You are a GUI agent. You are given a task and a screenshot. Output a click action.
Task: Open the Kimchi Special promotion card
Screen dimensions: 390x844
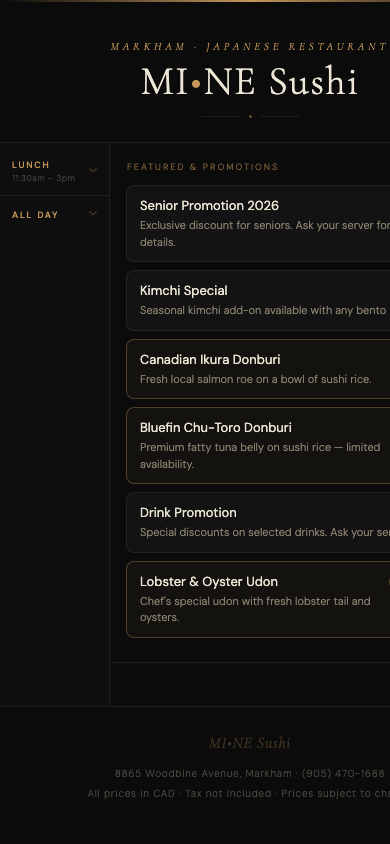[258, 300]
